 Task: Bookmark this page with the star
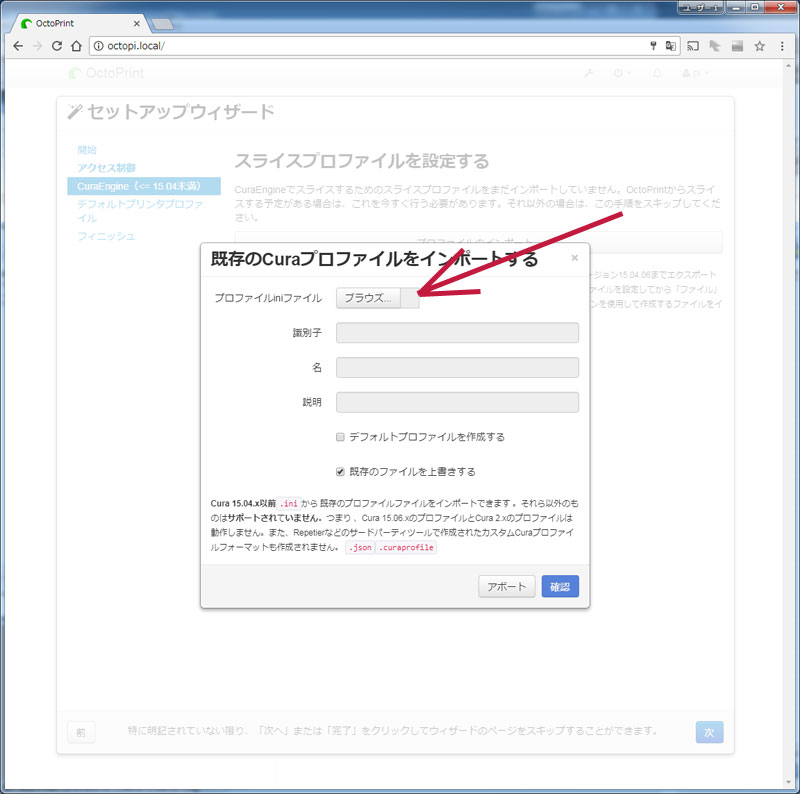(760, 46)
